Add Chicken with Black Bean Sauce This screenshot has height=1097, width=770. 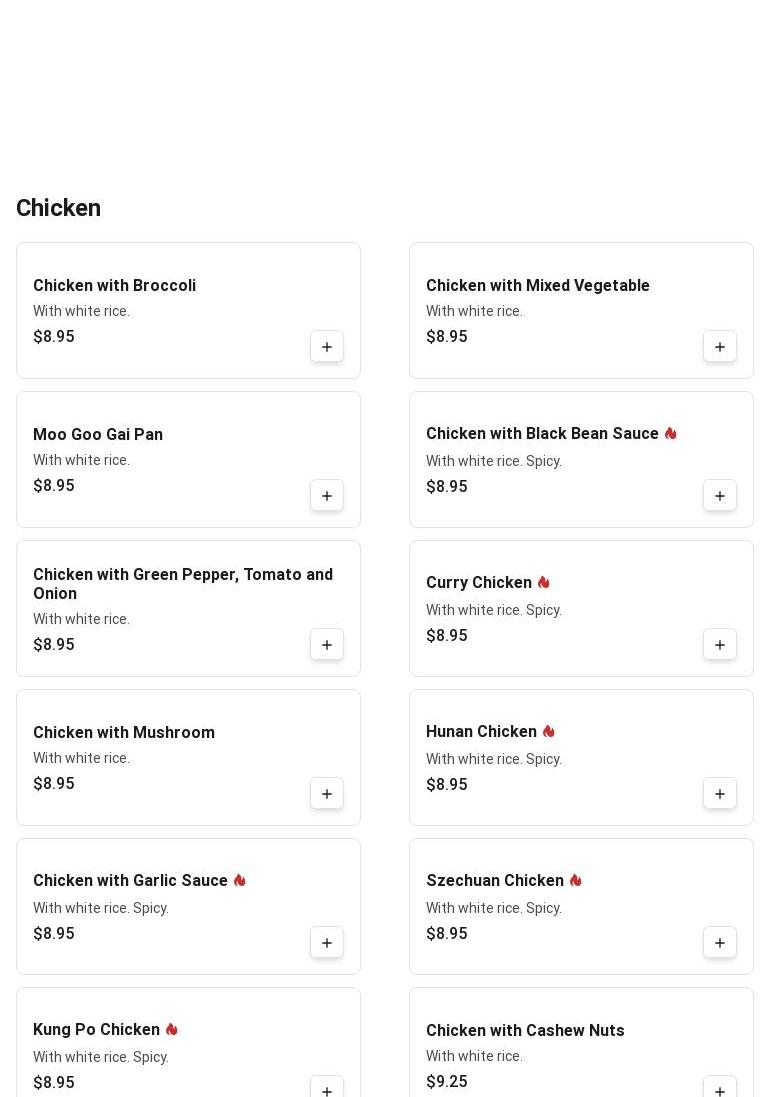pyautogui.click(x=720, y=496)
